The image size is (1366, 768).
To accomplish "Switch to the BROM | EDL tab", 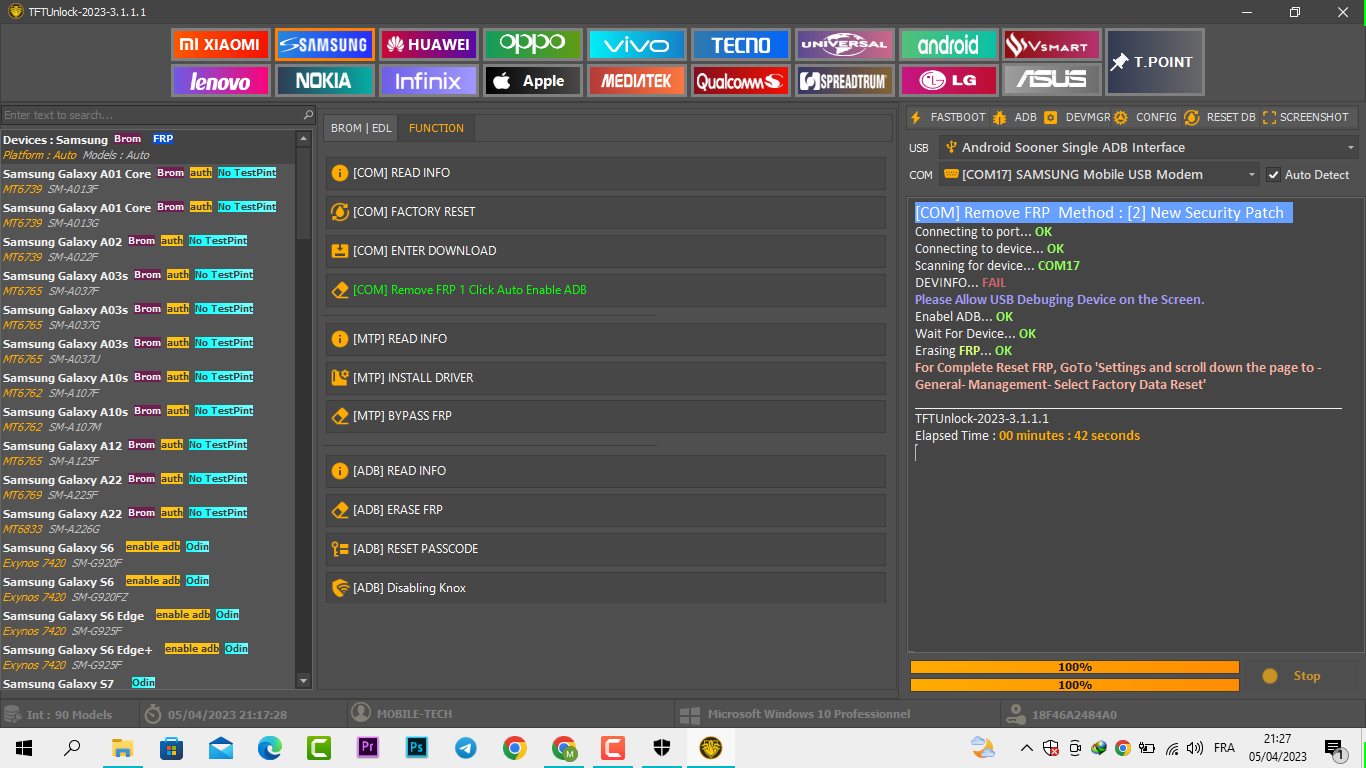I will coord(361,128).
